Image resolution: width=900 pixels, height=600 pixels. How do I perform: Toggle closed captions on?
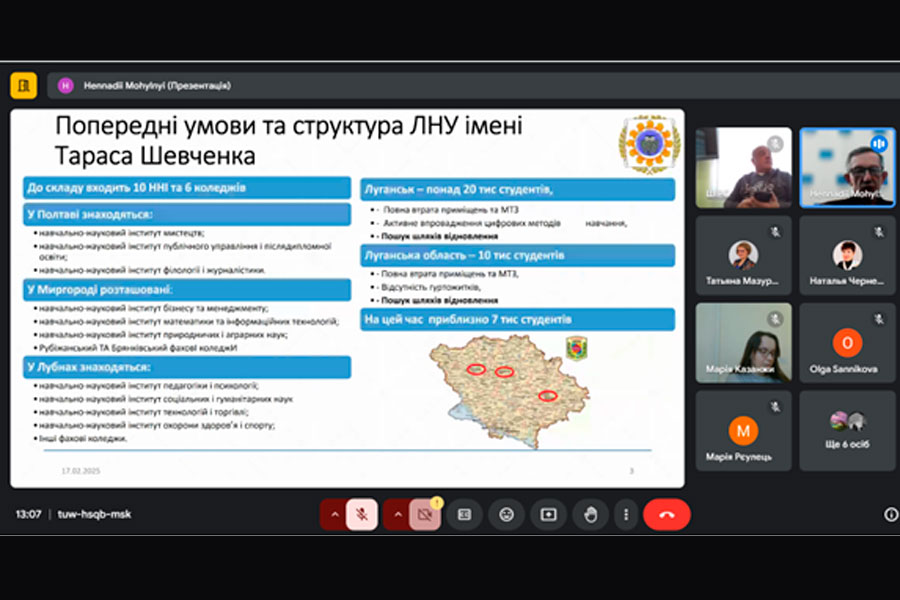pos(464,514)
